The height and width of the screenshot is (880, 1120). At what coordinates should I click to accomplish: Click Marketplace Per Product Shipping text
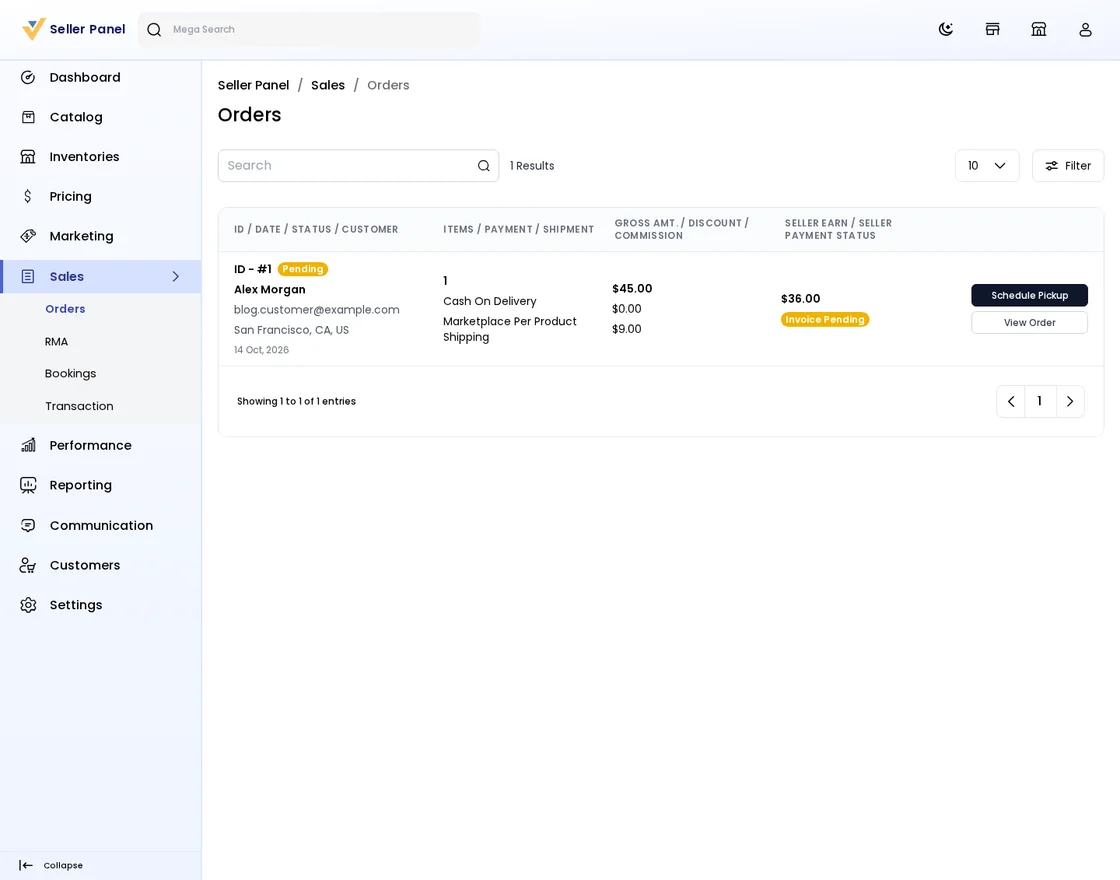click(x=509, y=329)
